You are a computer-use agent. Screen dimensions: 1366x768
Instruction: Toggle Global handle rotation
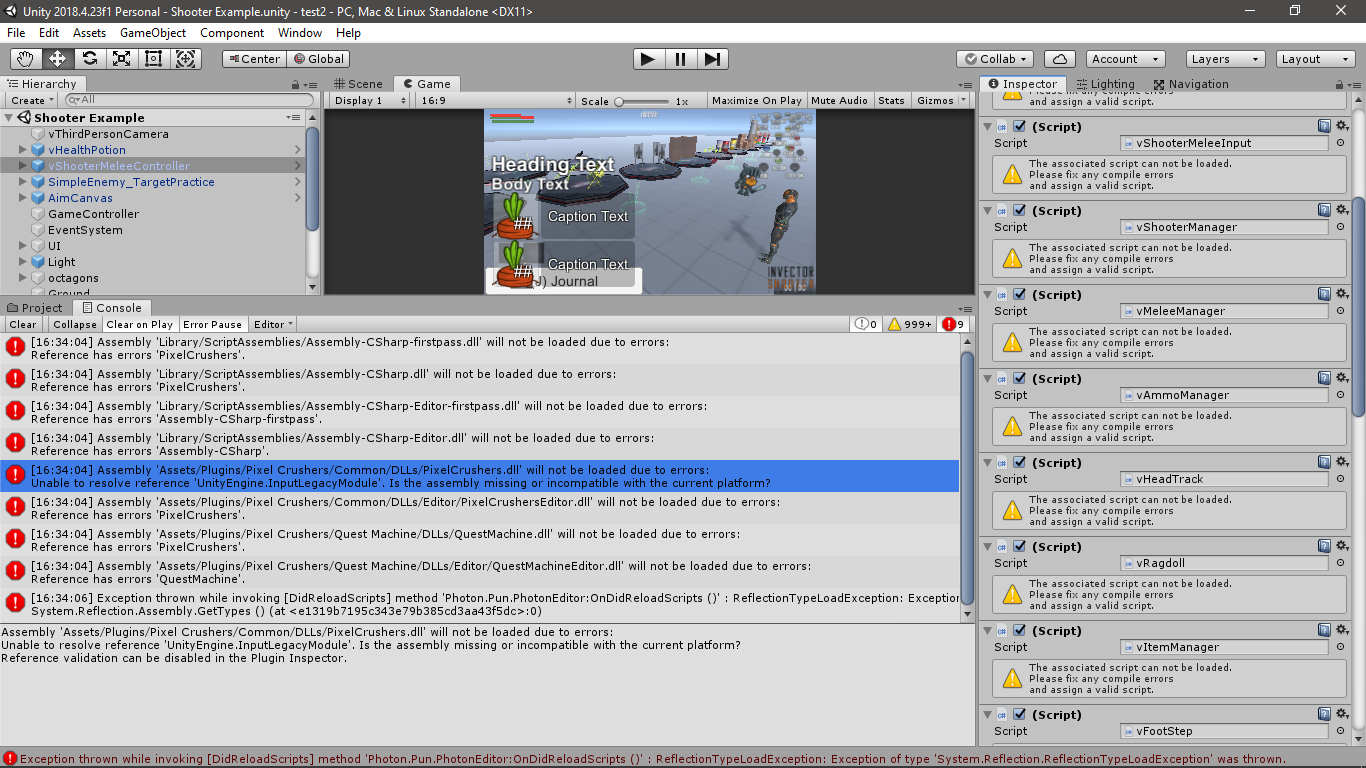[x=318, y=59]
